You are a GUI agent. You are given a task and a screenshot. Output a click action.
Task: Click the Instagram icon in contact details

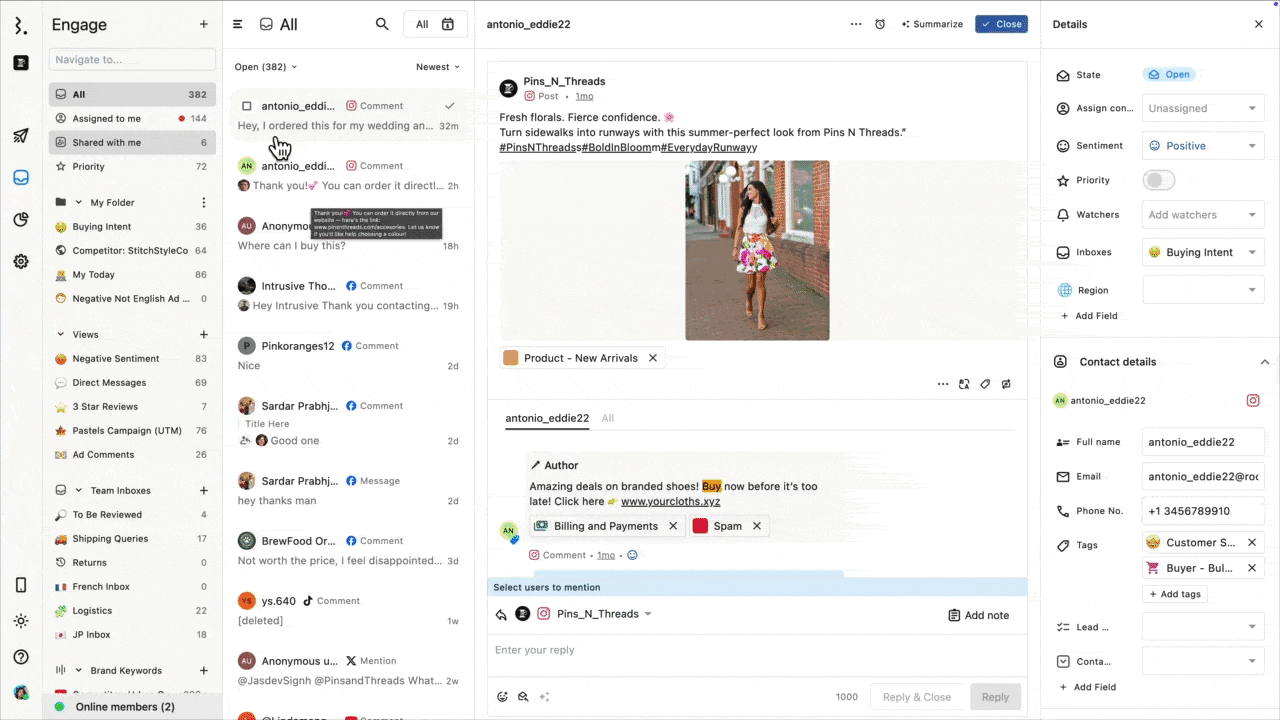pyautogui.click(x=1252, y=401)
